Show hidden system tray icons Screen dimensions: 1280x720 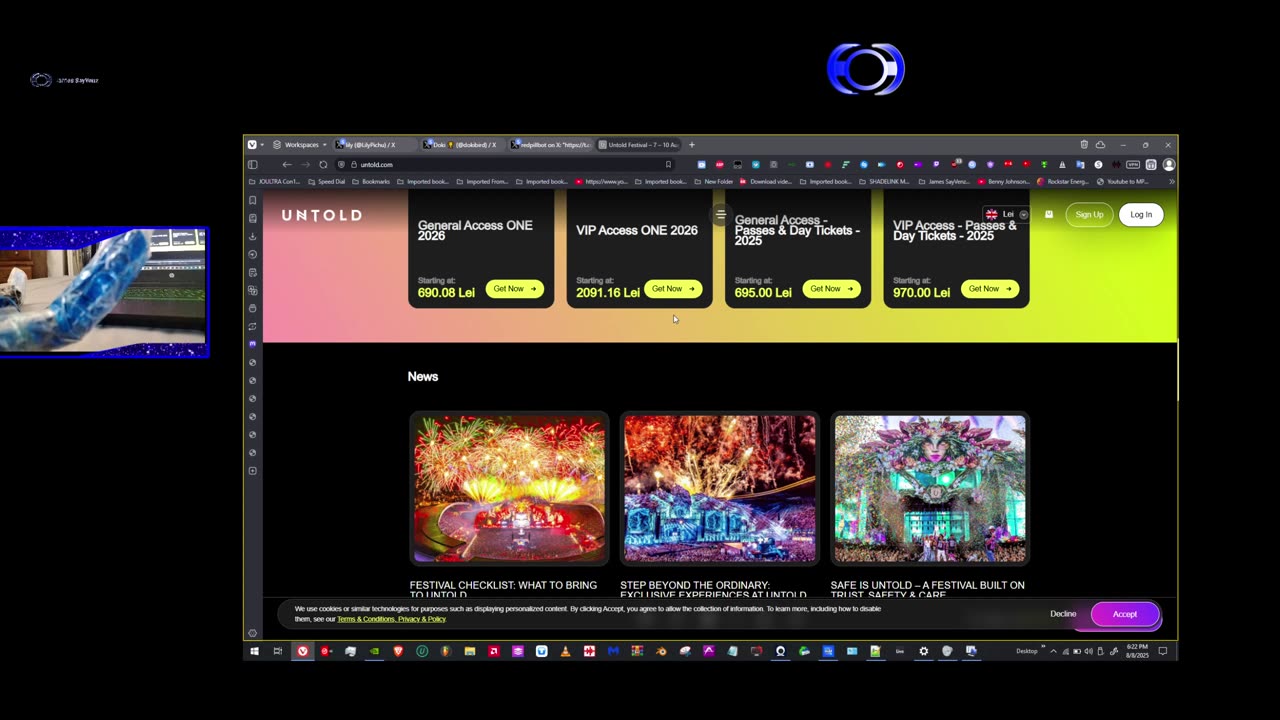(1052, 651)
